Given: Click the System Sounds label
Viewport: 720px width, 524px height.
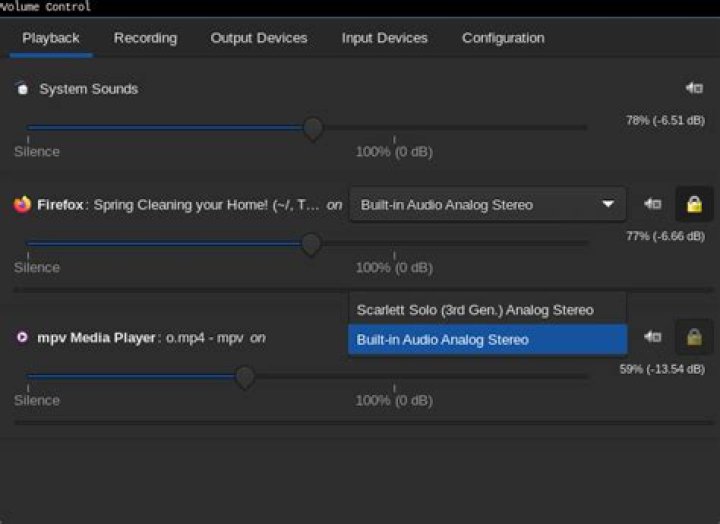Looking at the screenshot, I should pos(89,89).
